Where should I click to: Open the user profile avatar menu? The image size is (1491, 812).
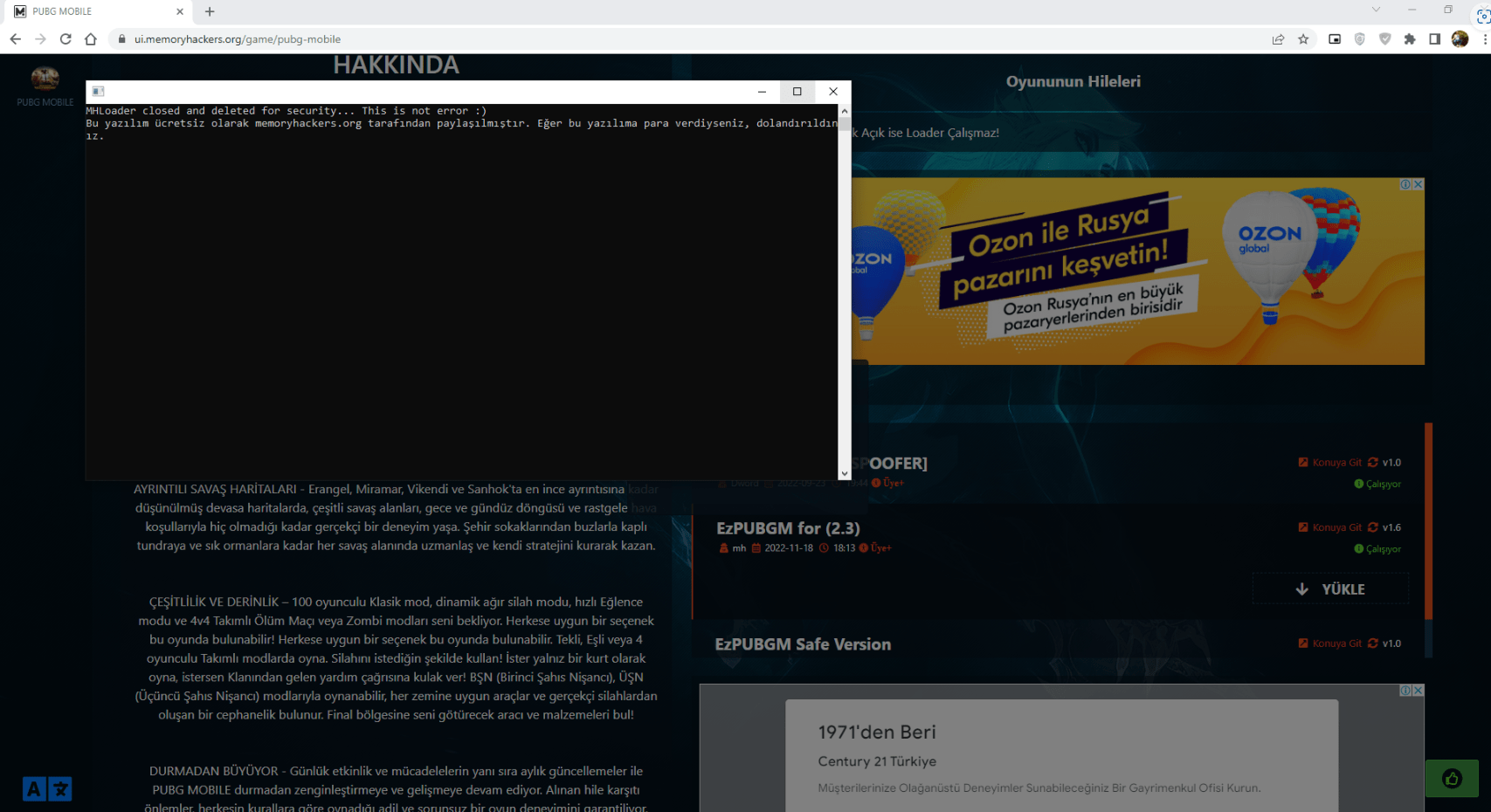tap(1460, 39)
